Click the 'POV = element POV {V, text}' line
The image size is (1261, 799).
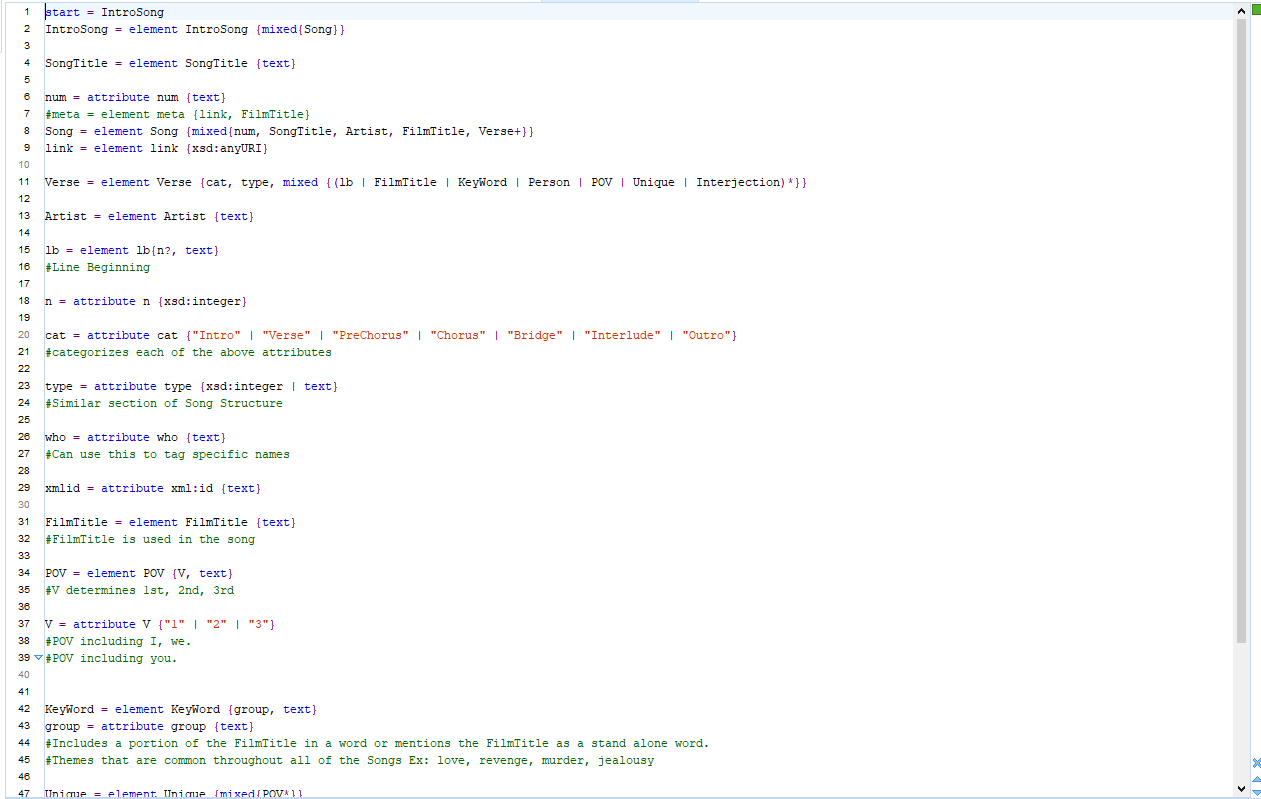coord(139,573)
